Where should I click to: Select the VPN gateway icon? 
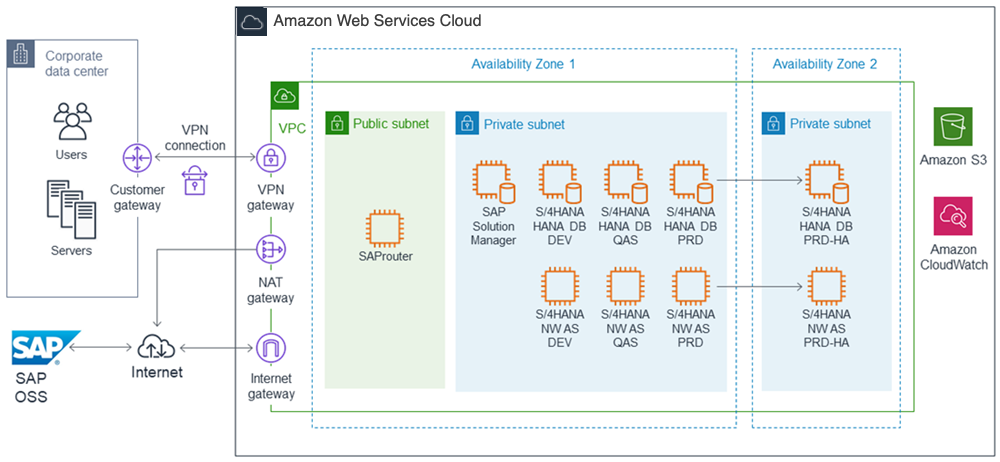pos(271,158)
